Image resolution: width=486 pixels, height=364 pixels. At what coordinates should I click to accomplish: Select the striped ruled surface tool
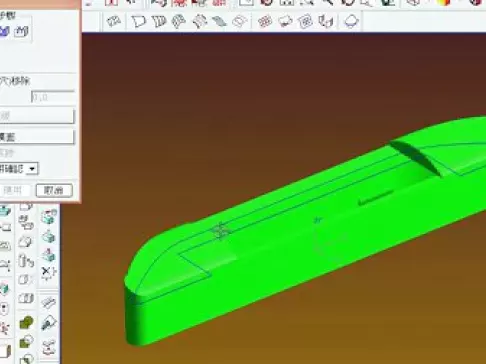point(159,22)
